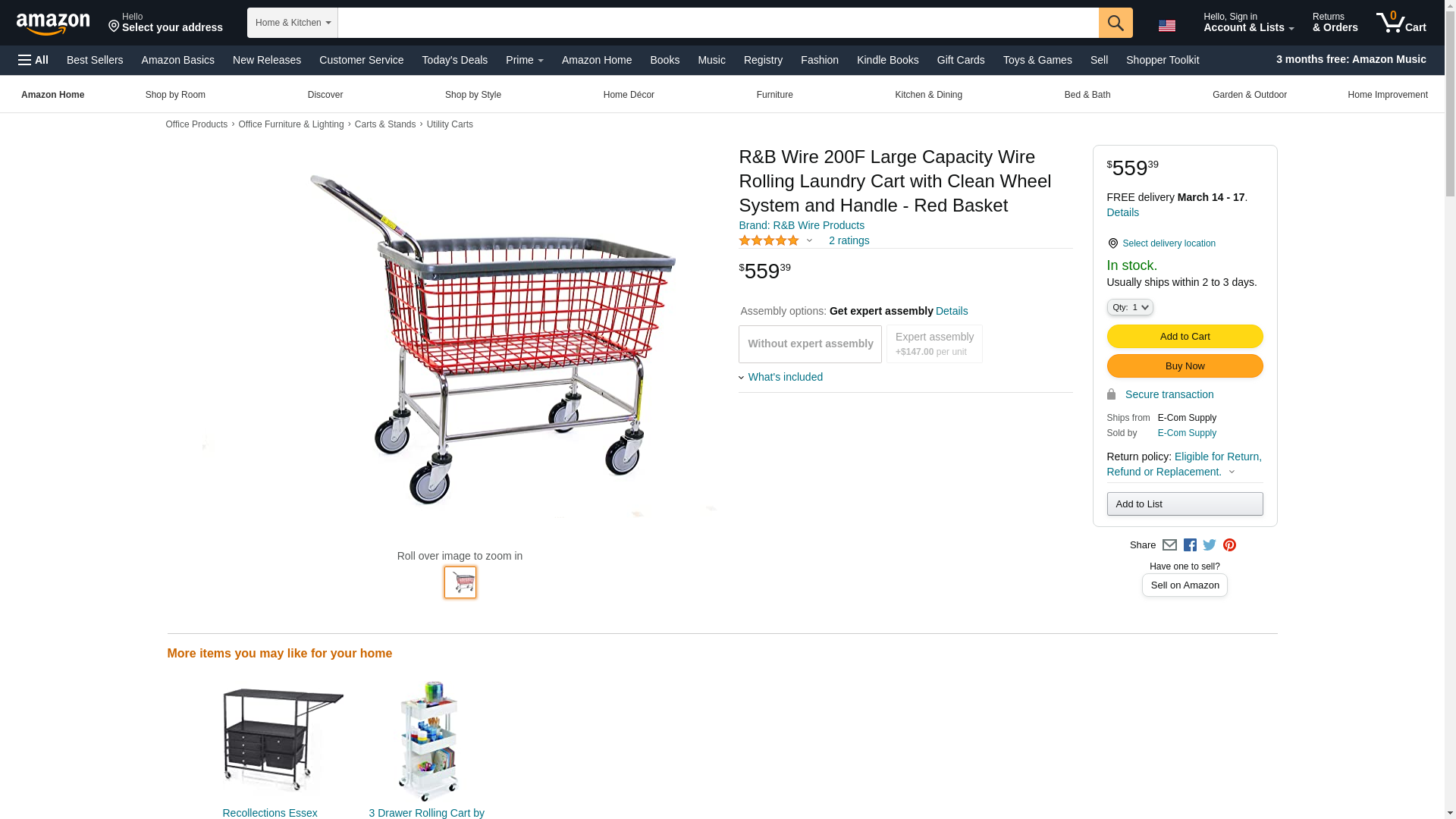Select the laundry cart image thumbnail

click(x=460, y=582)
